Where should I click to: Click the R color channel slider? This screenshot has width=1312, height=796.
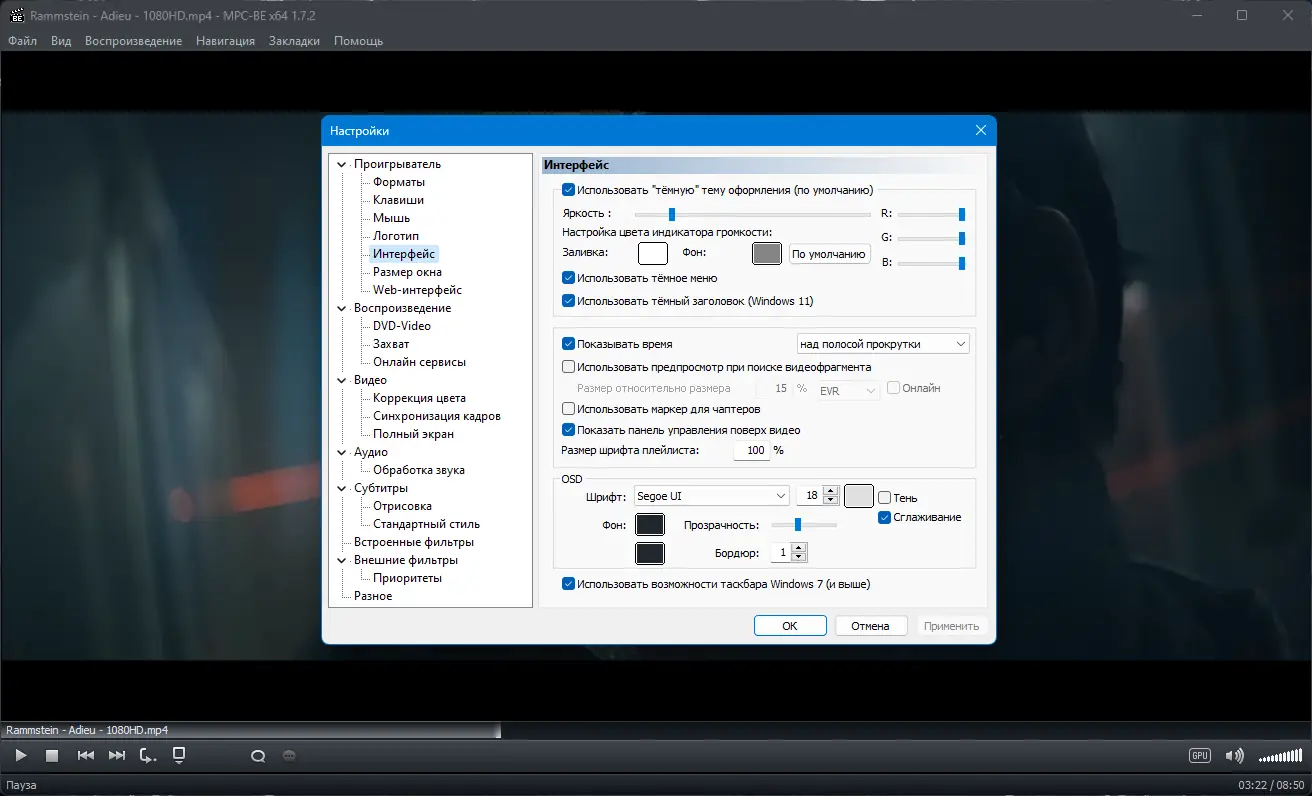932,214
